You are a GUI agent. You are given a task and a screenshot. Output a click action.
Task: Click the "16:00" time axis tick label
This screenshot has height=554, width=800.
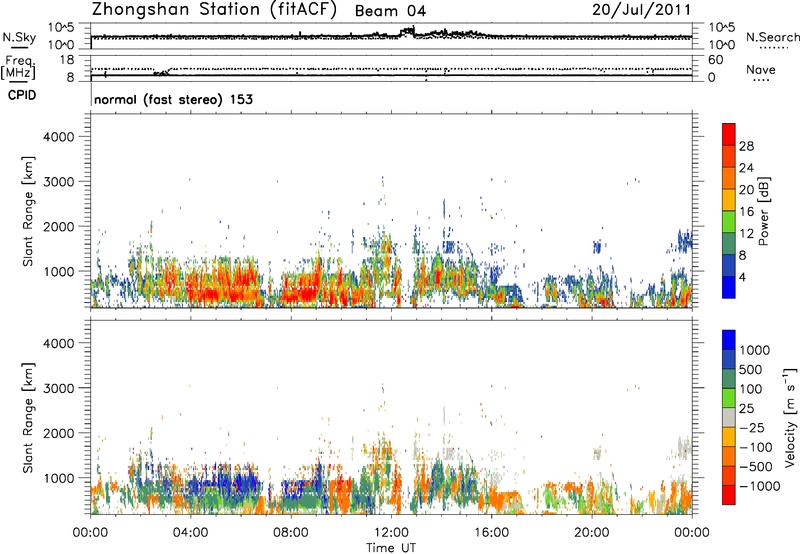[491, 533]
